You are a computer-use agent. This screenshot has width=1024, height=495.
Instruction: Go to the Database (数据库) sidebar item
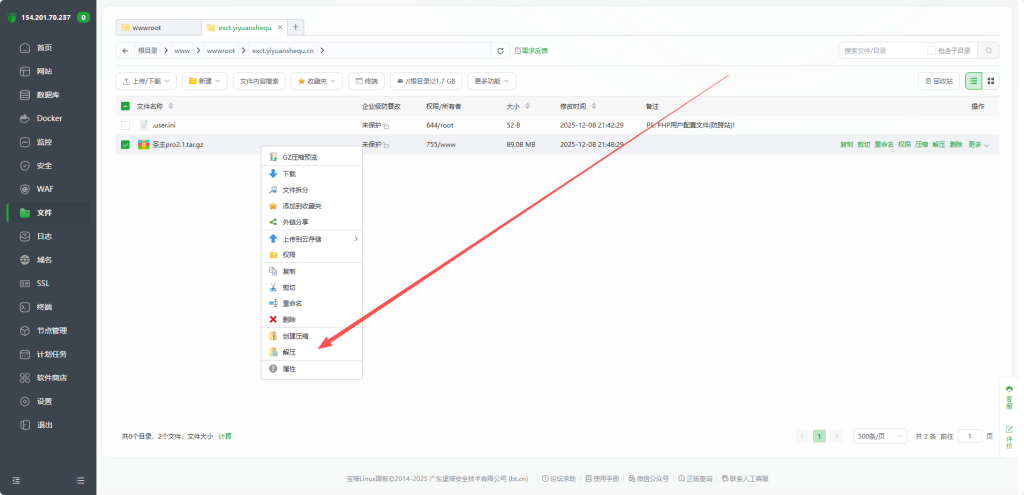[47, 95]
